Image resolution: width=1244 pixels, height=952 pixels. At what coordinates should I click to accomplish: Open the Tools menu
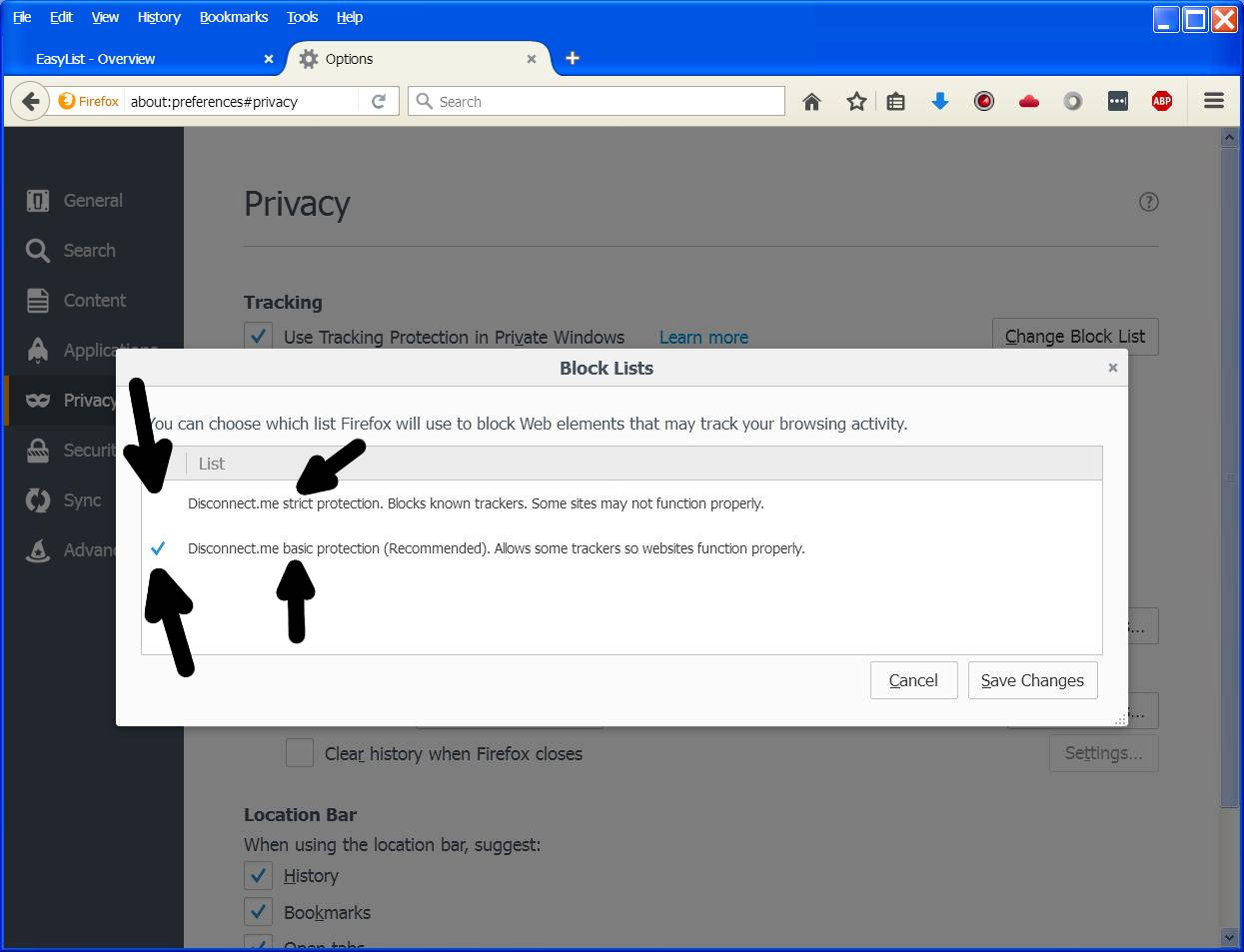tap(302, 17)
